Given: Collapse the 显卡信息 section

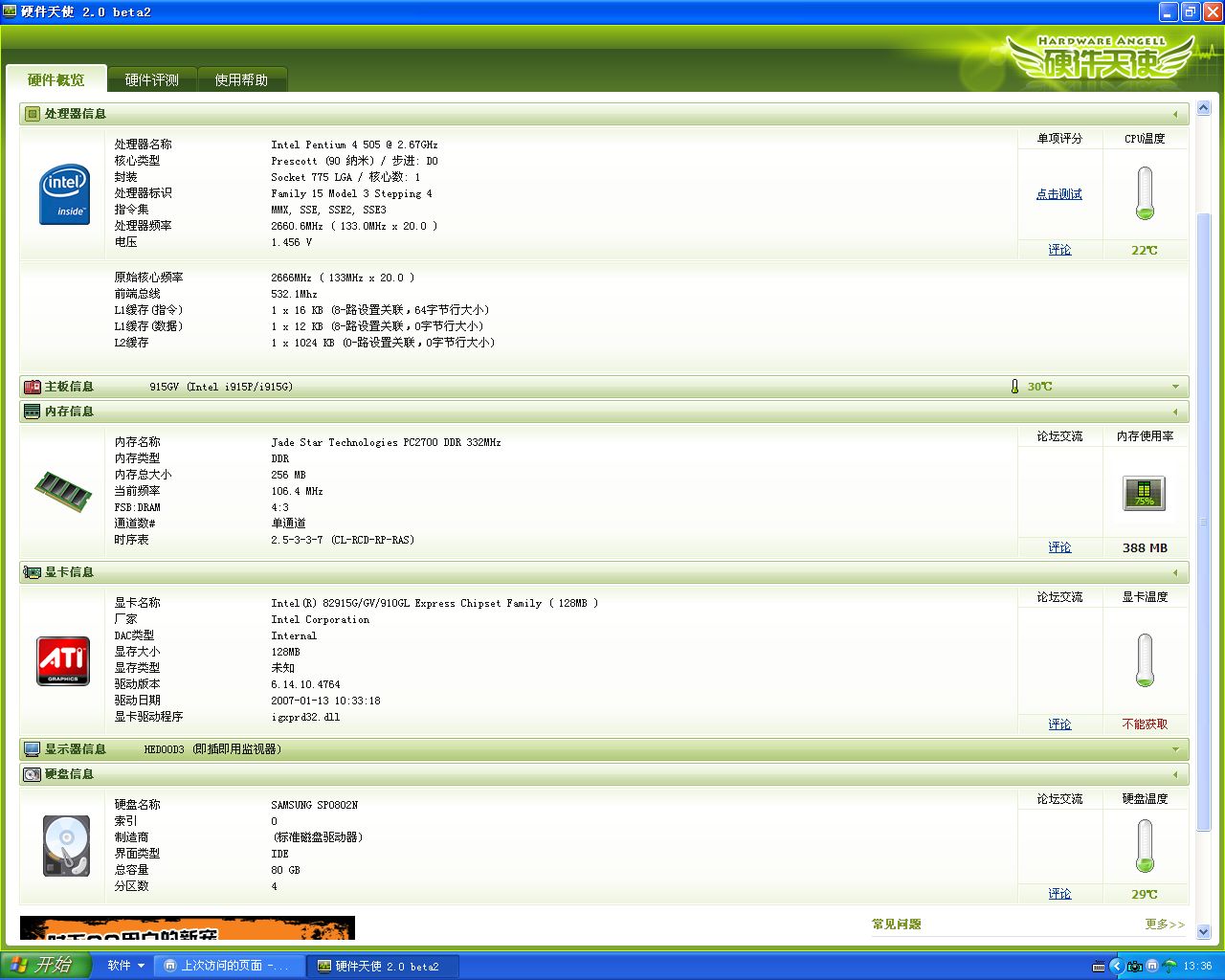Looking at the screenshot, I should click(1175, 572).
